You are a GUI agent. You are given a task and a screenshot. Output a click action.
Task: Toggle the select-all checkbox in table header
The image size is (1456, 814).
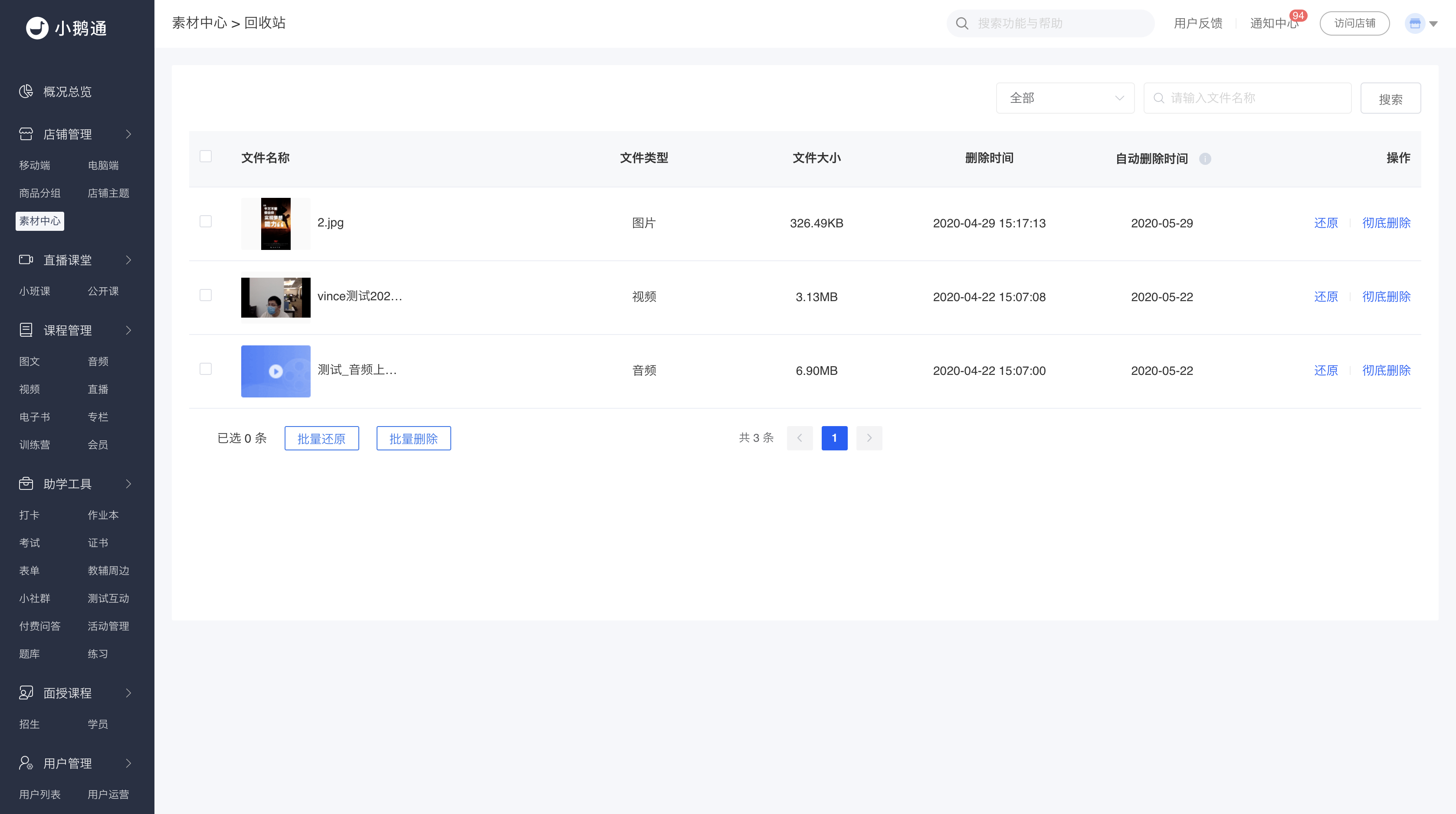point(206,156)
